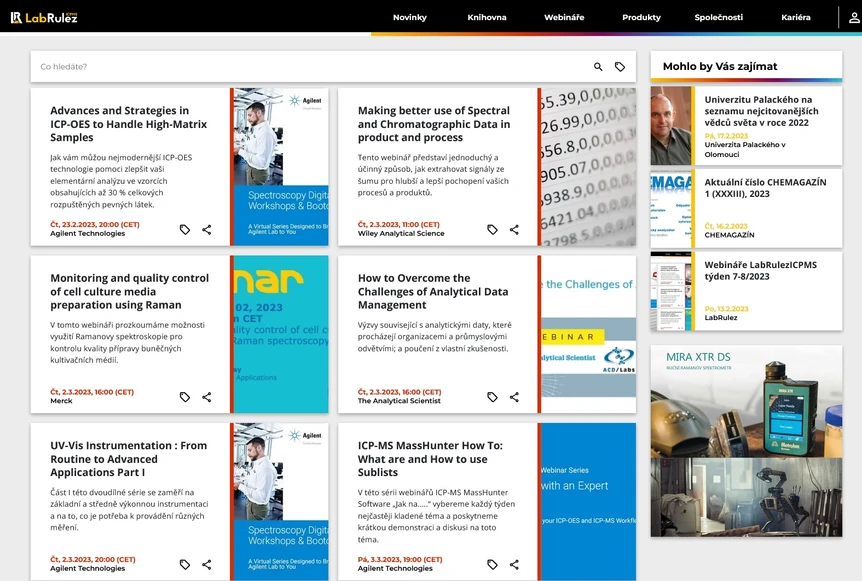The height and width of the screenshot is (581, 862).
Task: Tag the ICP-MS MassHunter How To webinar
Action: coord(492,565)
